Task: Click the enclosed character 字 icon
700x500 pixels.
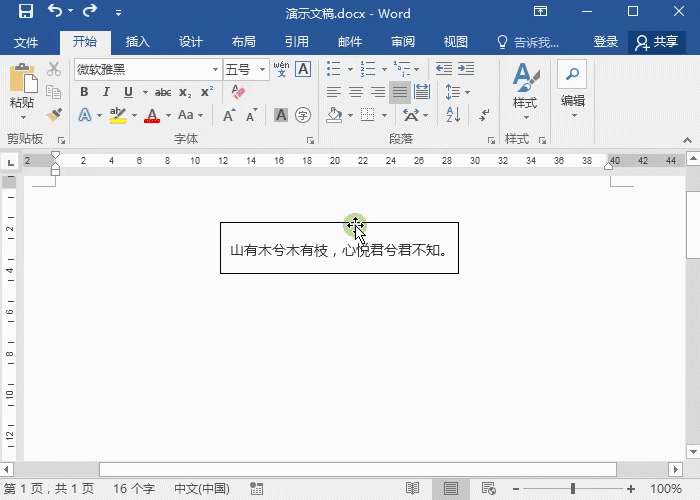Action: click(303, 115)
